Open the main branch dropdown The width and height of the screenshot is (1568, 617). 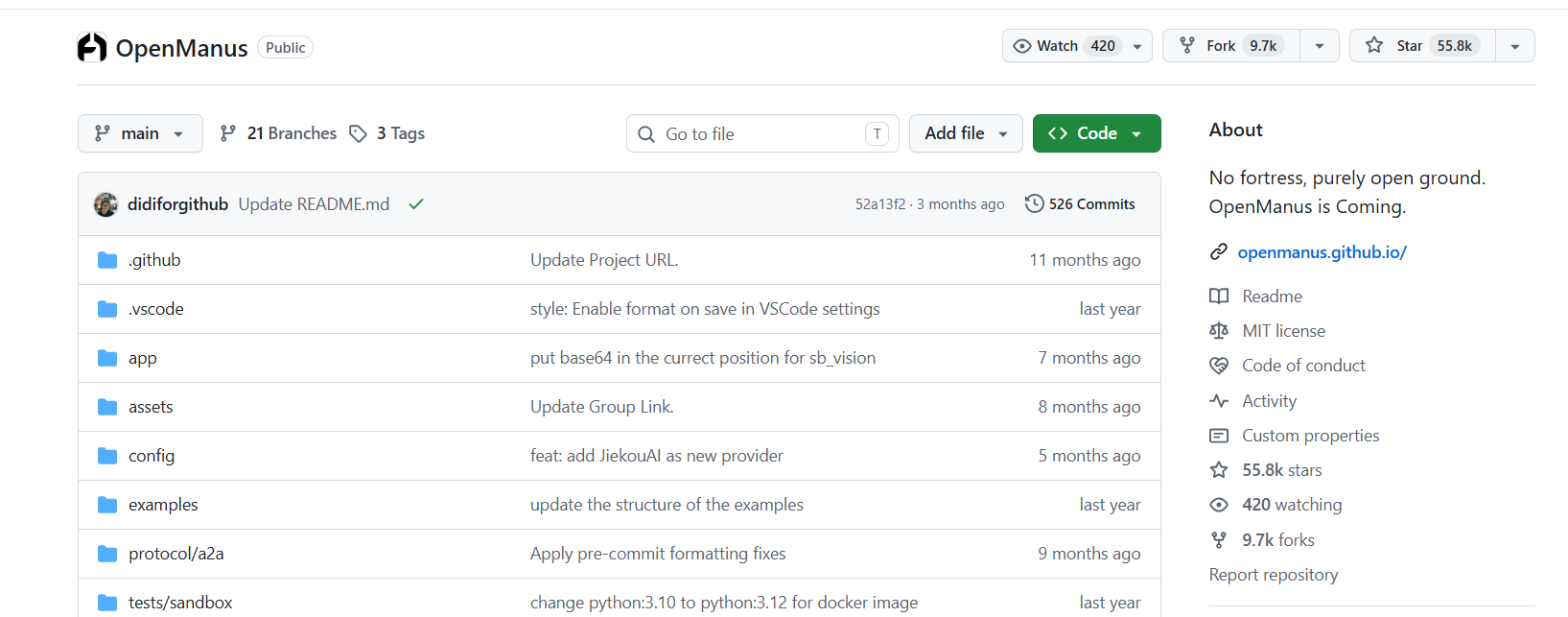click(140, 133)
